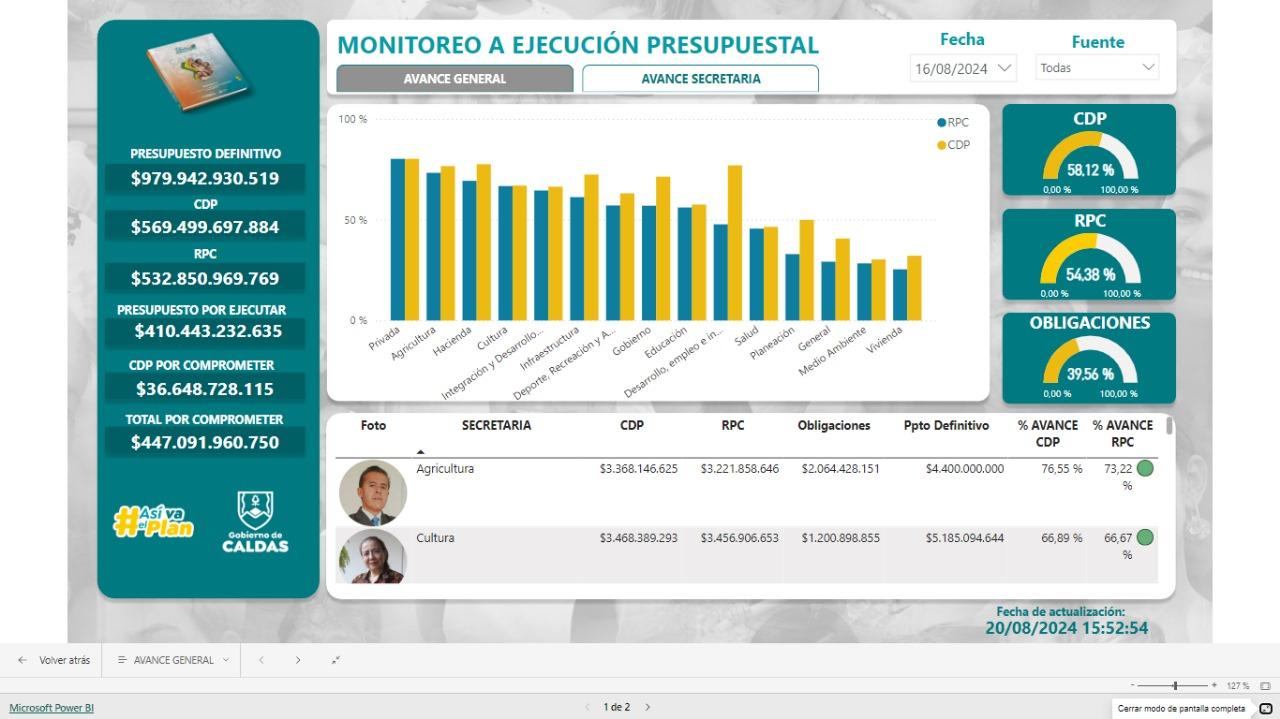1280x719 pixels.
Task: Click next page arrow beside 1 de 2
Action: [x=647, y=707]
